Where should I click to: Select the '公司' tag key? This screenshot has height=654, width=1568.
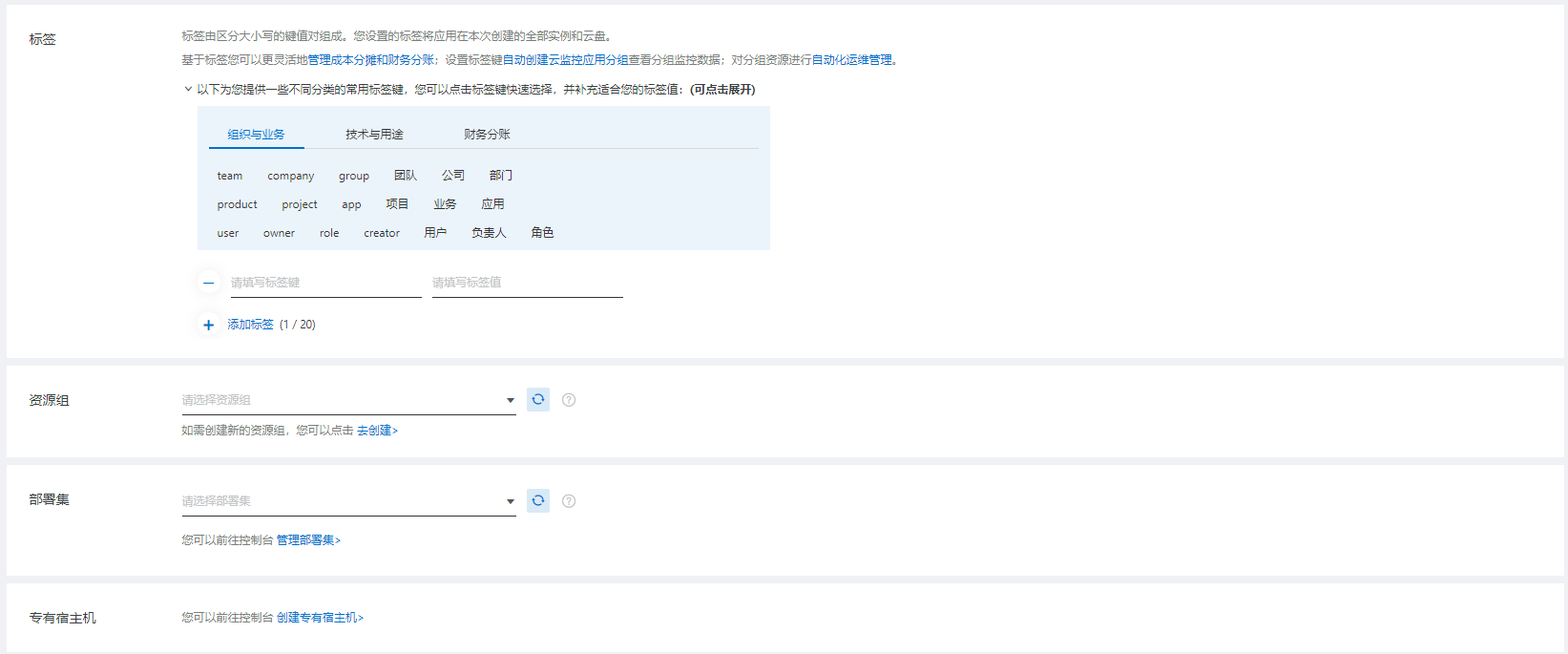(453, 176)
